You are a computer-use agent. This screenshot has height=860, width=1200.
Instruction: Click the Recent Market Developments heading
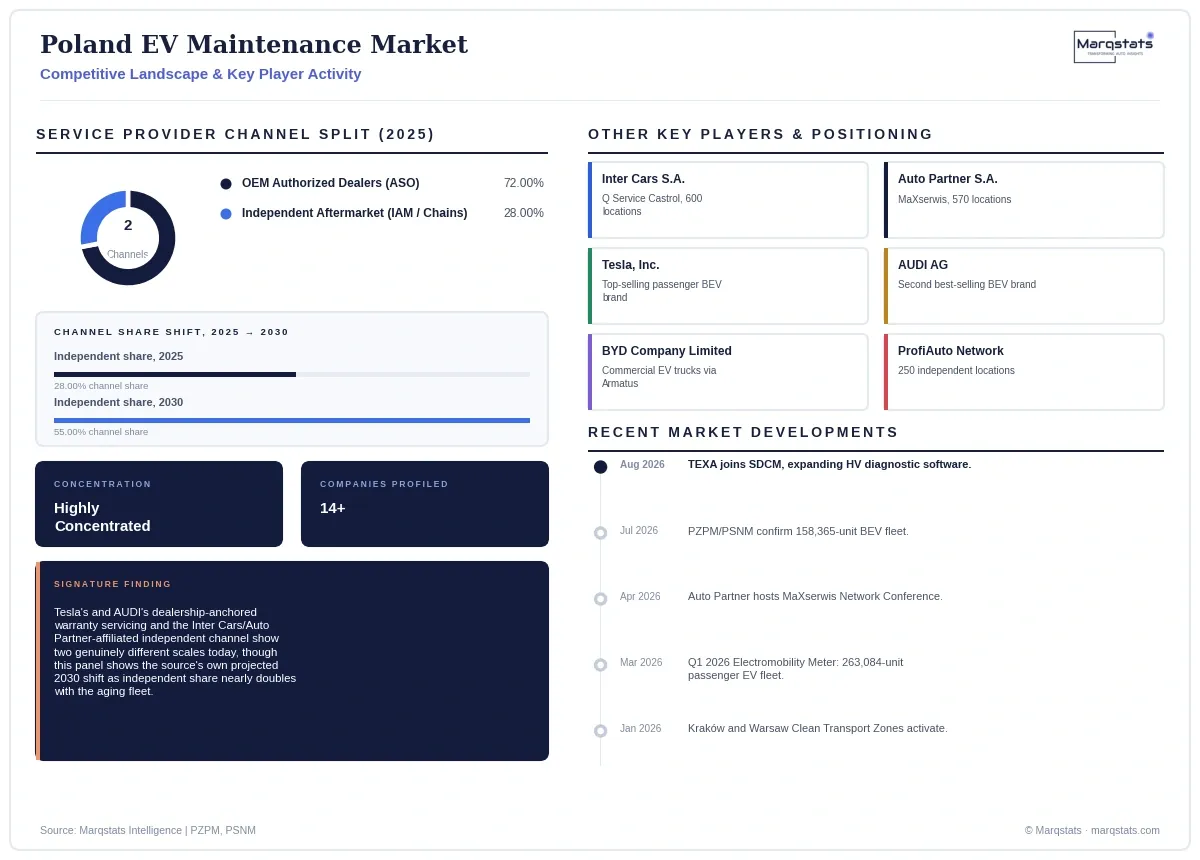pyautogui.click(x=744, y=432)
